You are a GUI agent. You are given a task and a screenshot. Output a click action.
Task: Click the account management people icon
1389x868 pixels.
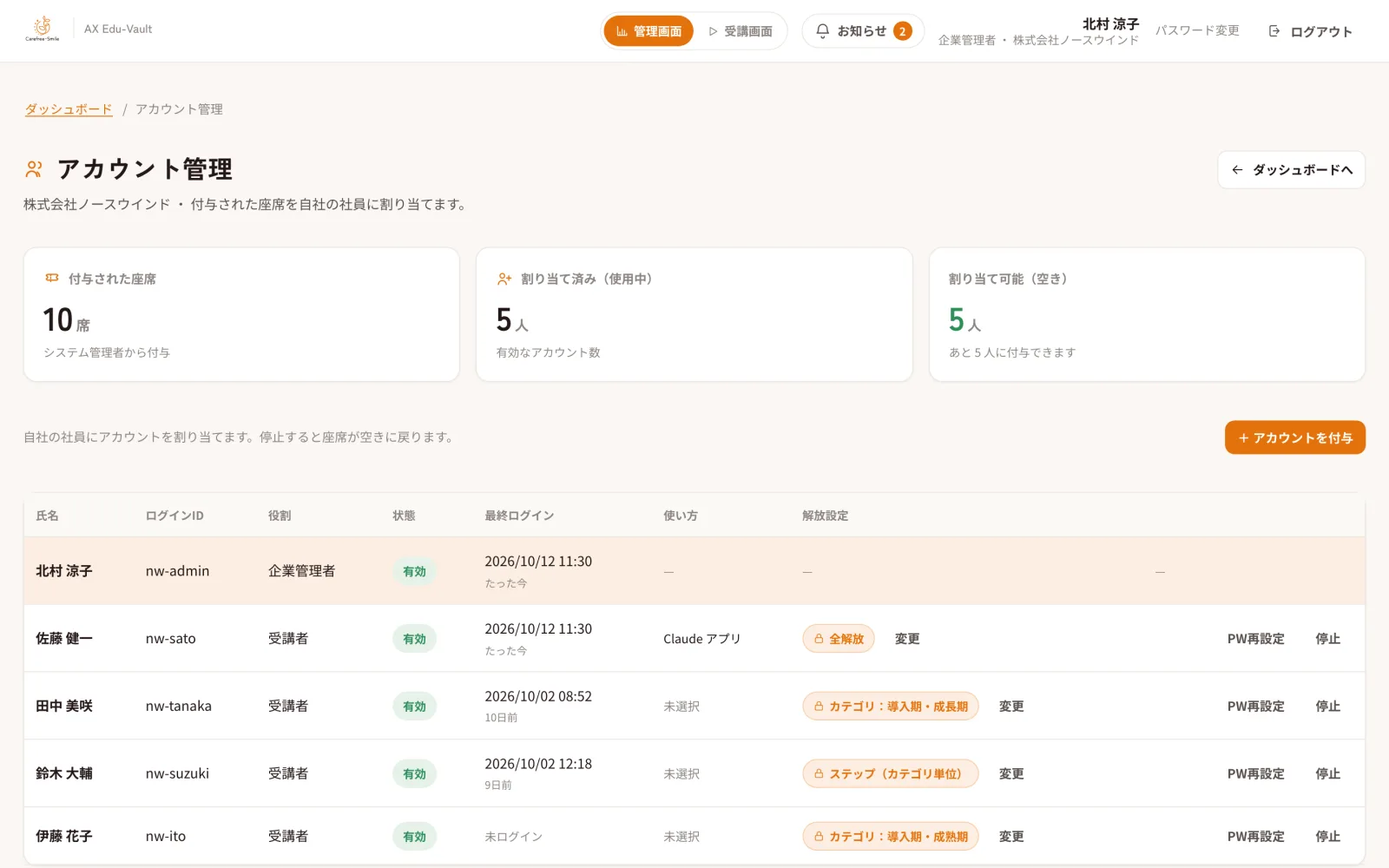pyautogui.click(x=34, y=168)
